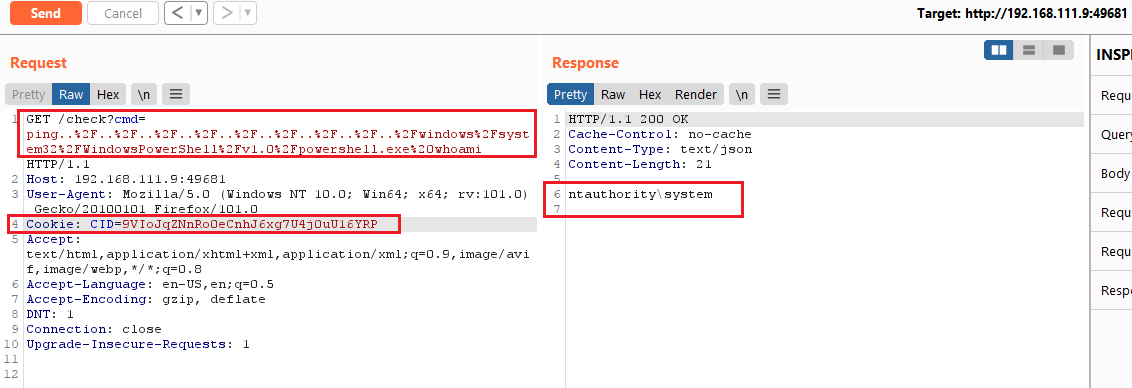The width and height of the screenshot is (1132, 388).
Task: Switch Request view to Pretty tab
Action: tap(28, 94)
